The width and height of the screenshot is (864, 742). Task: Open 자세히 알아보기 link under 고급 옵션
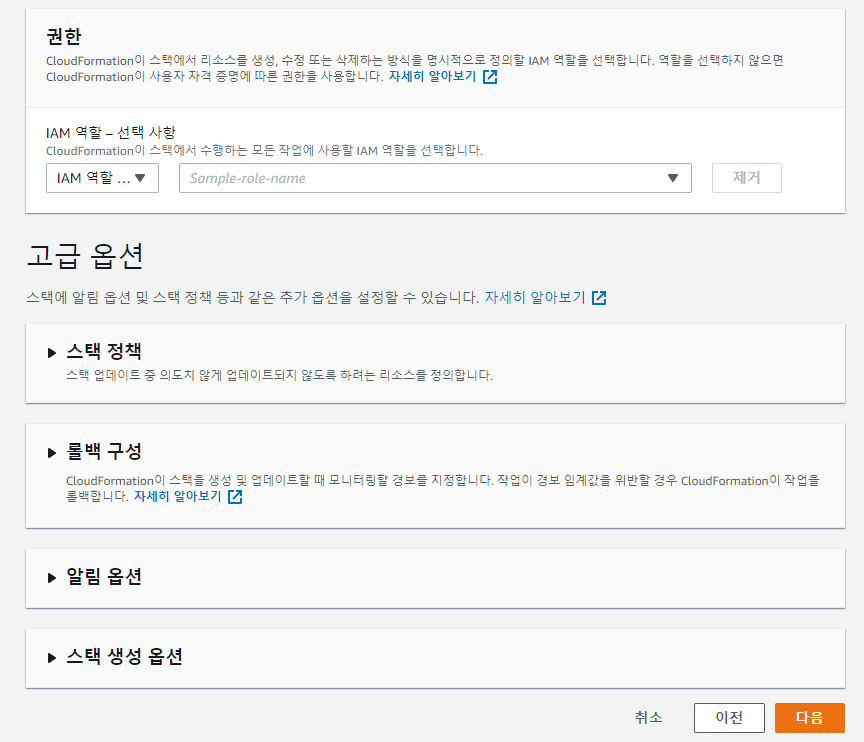[534, 298]
